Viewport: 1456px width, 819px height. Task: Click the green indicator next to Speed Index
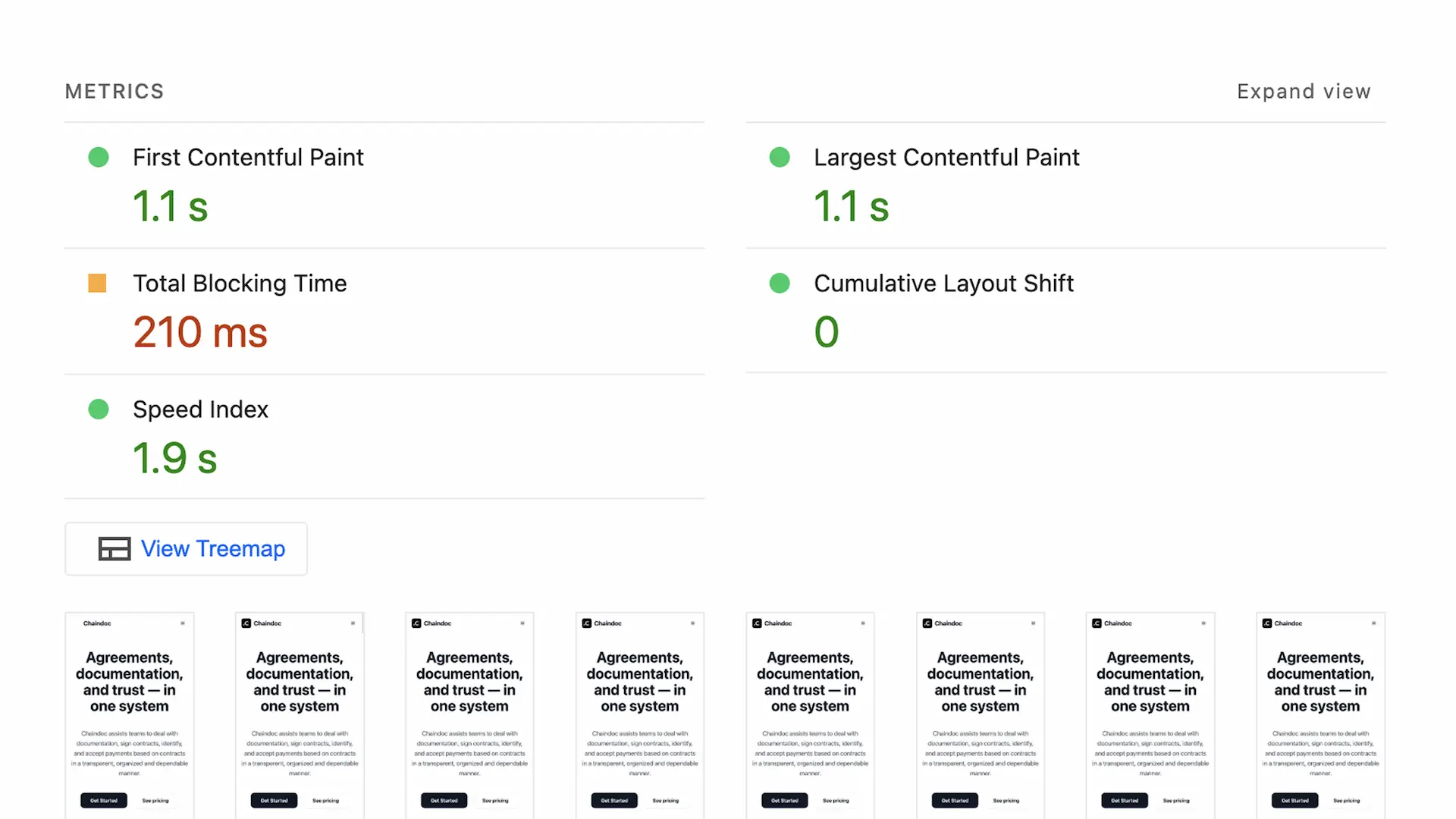(99, 409)
